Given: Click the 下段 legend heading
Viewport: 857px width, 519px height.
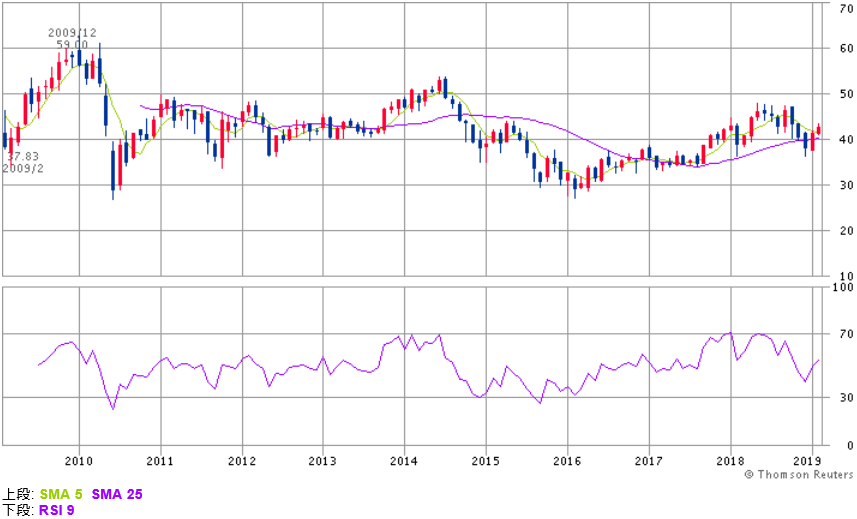Looking at the screenshot, I should 19,510.
